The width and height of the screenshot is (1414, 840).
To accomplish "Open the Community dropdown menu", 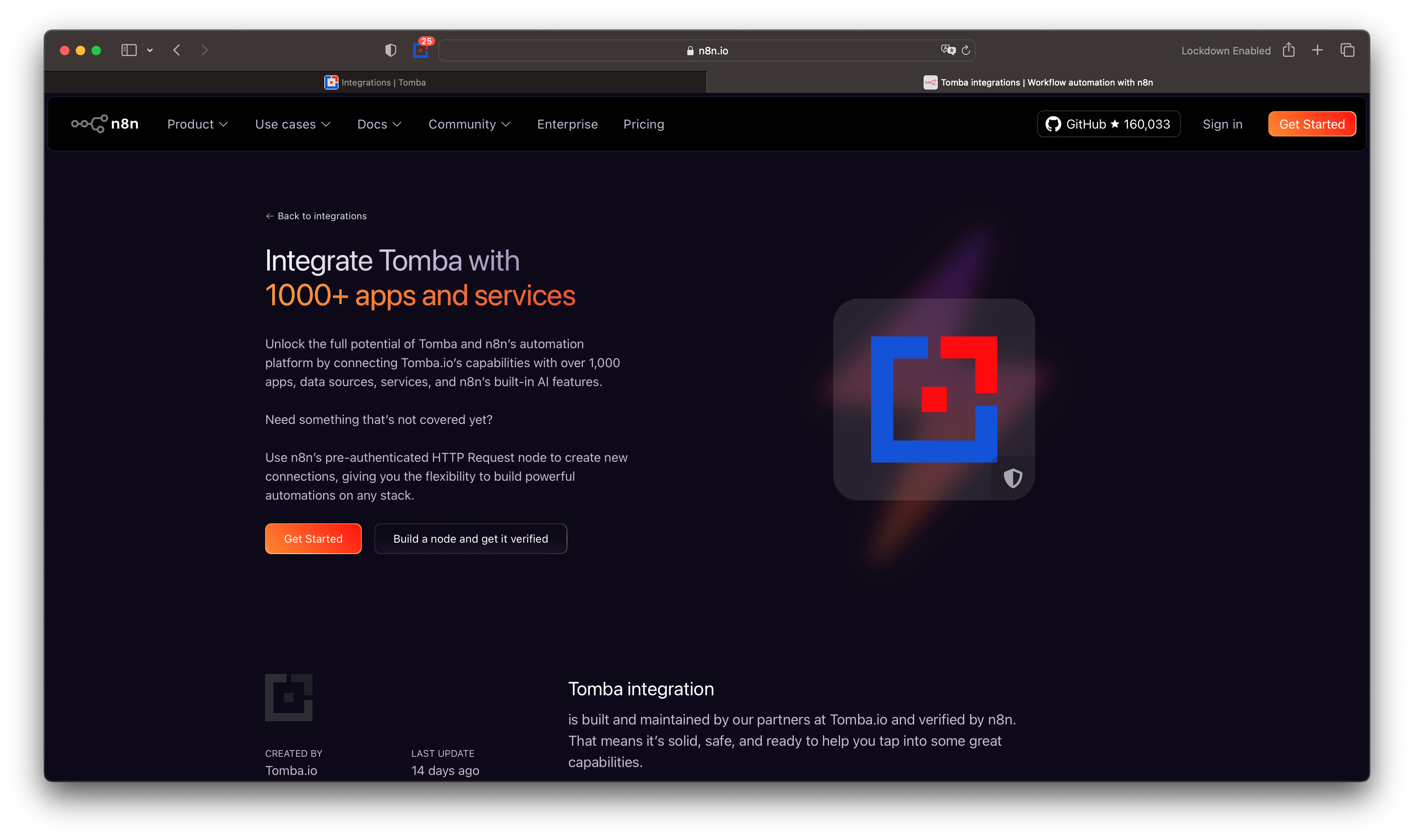I will 469,124.
